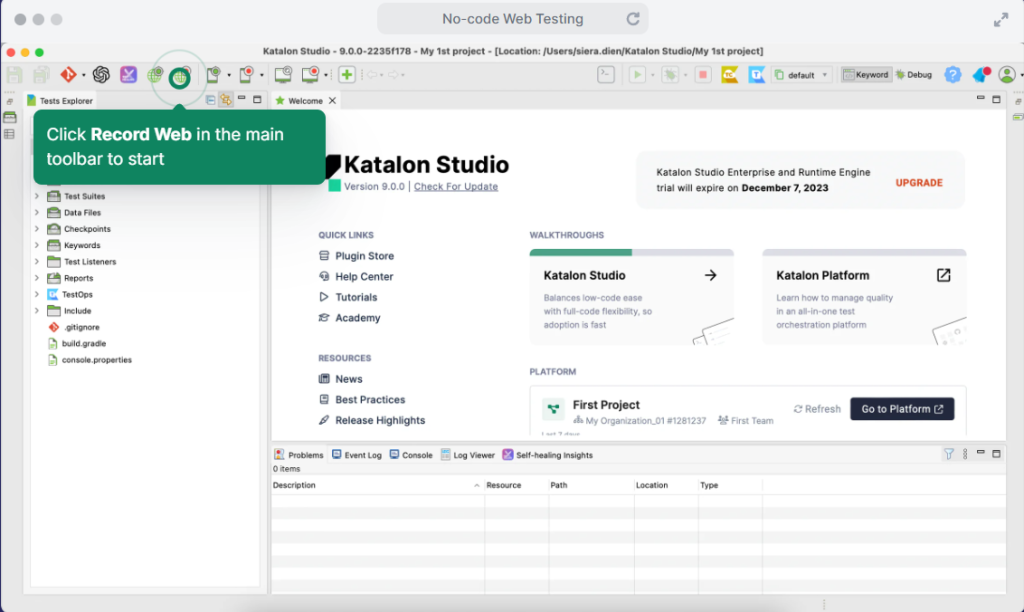
Task: Open Check For Update link
Action: coord(456,187)
